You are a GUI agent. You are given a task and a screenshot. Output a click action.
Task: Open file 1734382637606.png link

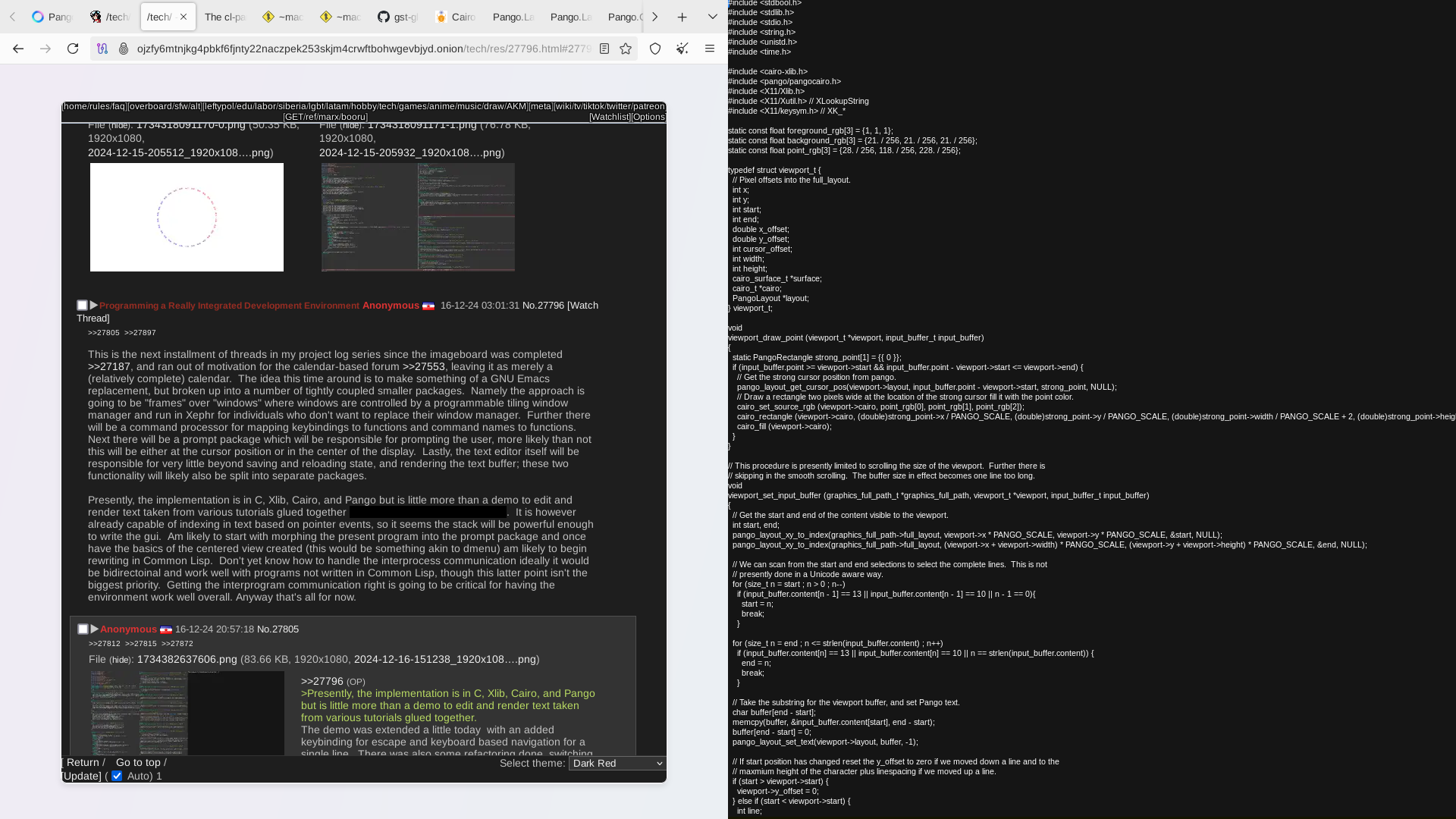coord(187,659)
